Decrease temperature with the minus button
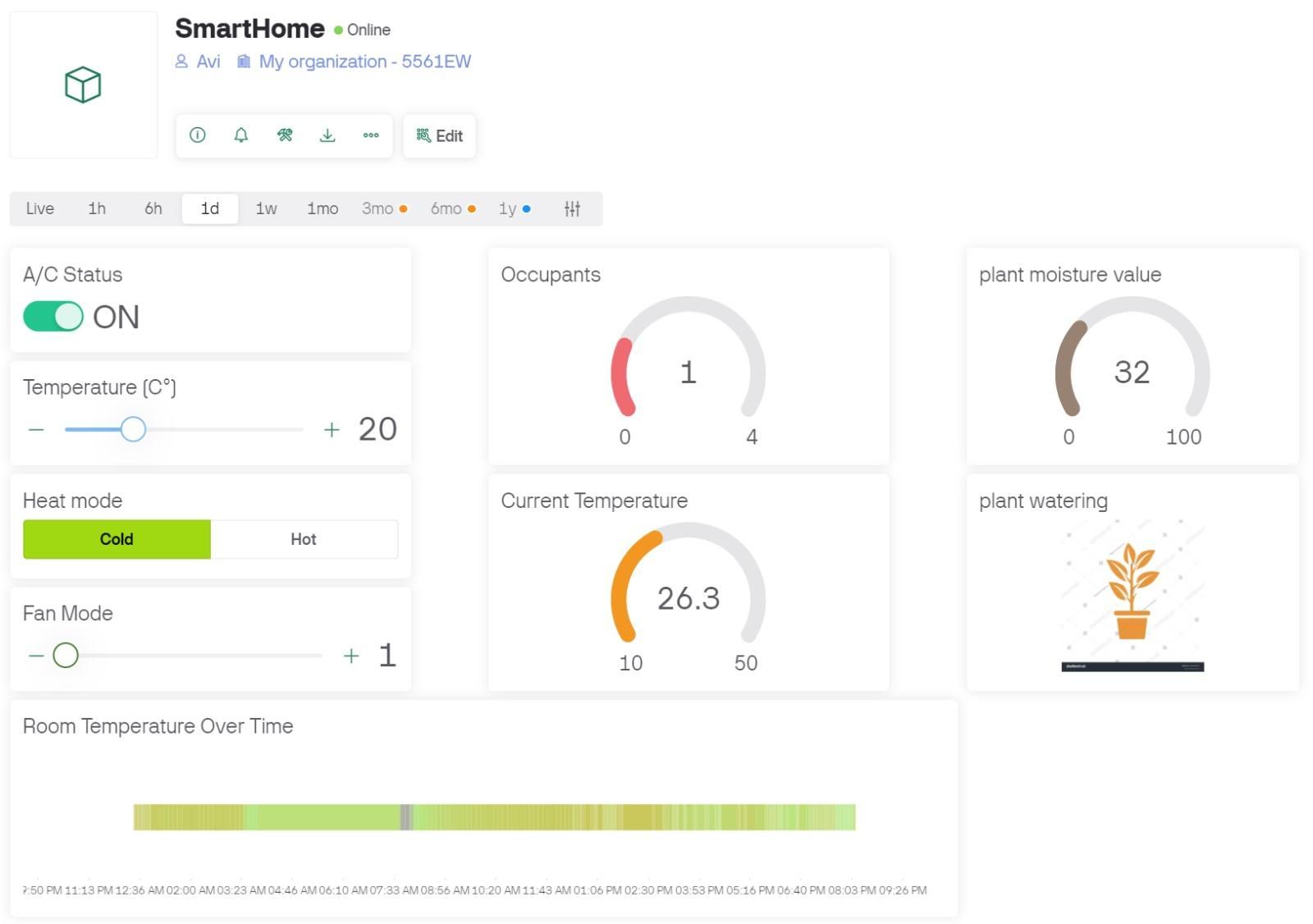The height and width of the screenshot is (924, 1313). pos(36,429)
